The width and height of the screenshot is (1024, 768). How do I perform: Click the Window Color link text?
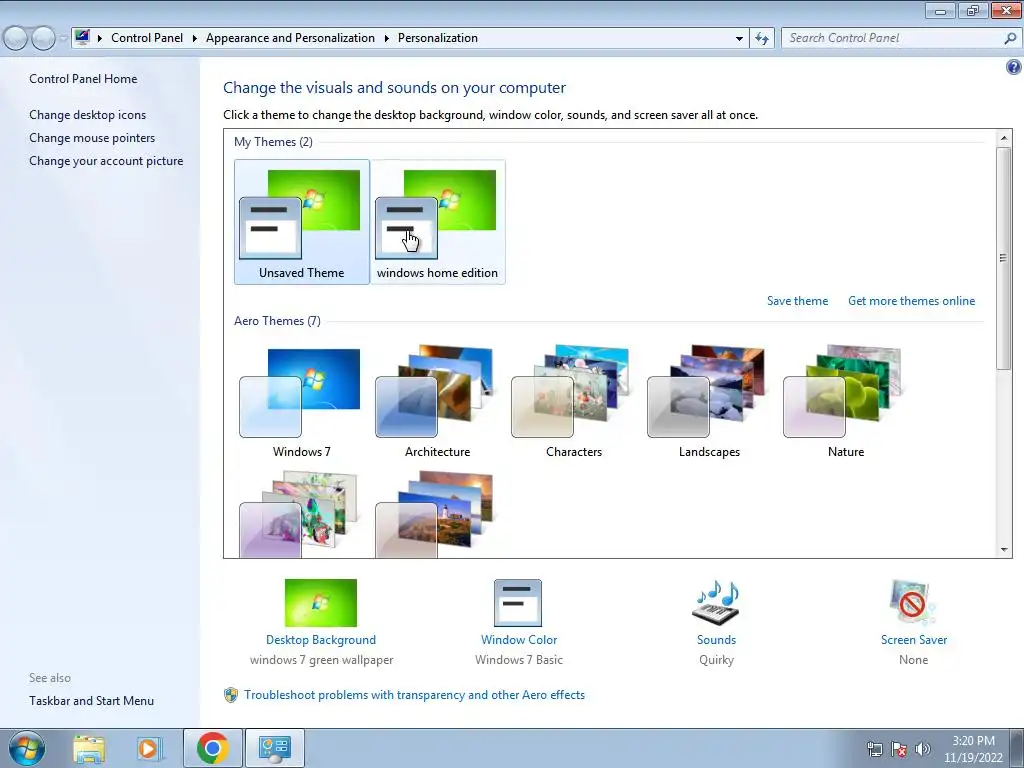519,640
